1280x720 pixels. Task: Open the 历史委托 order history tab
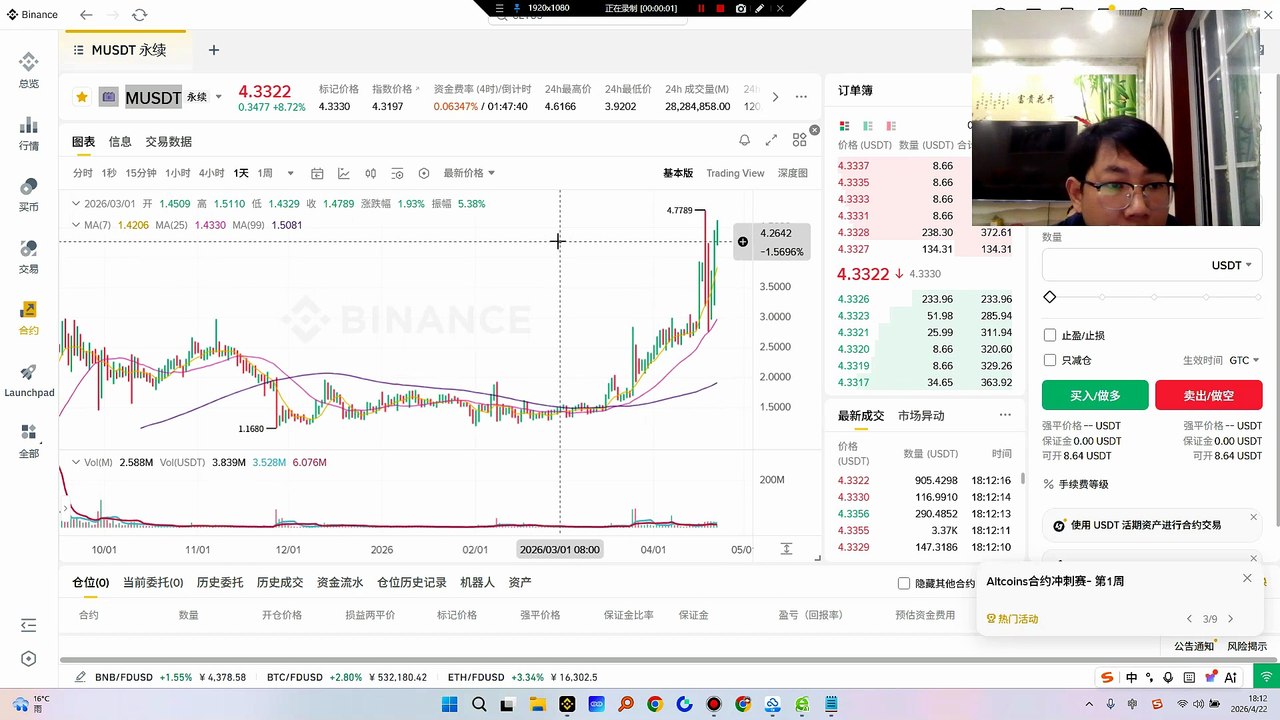220,582
